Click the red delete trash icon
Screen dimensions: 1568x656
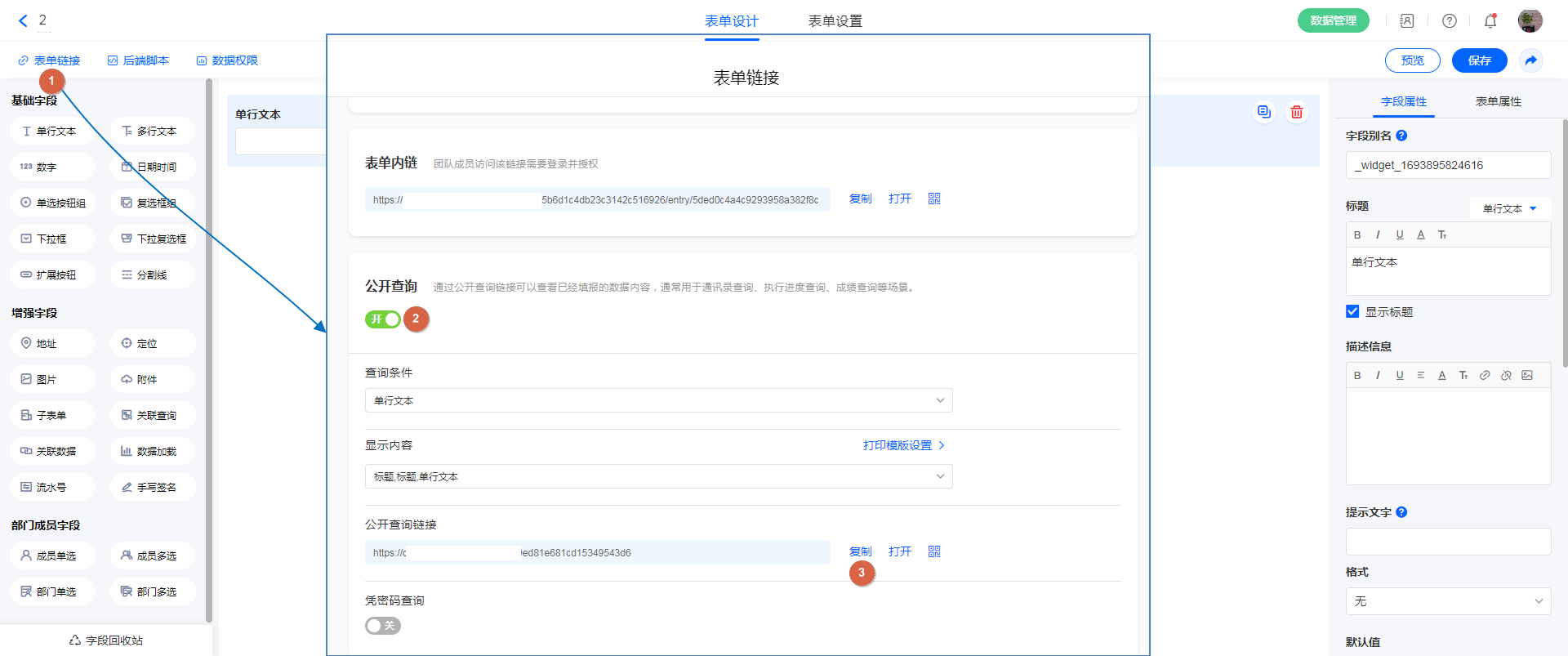pyautogui.click(x=1296, y=112)
